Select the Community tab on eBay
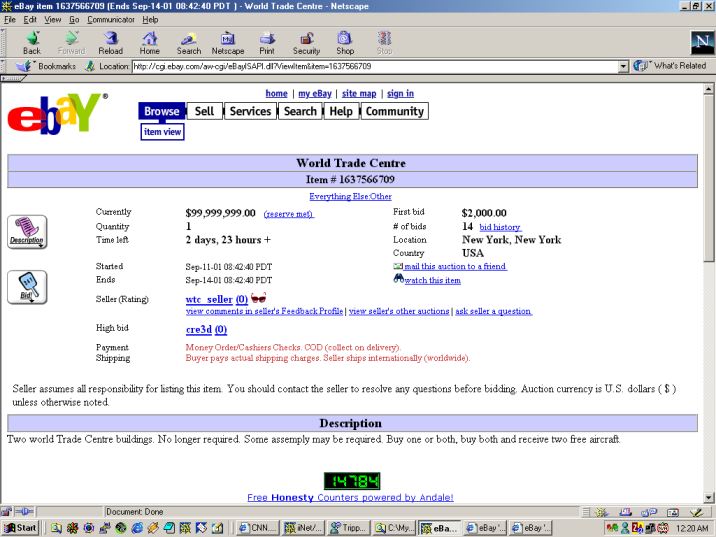 [395, 111]
